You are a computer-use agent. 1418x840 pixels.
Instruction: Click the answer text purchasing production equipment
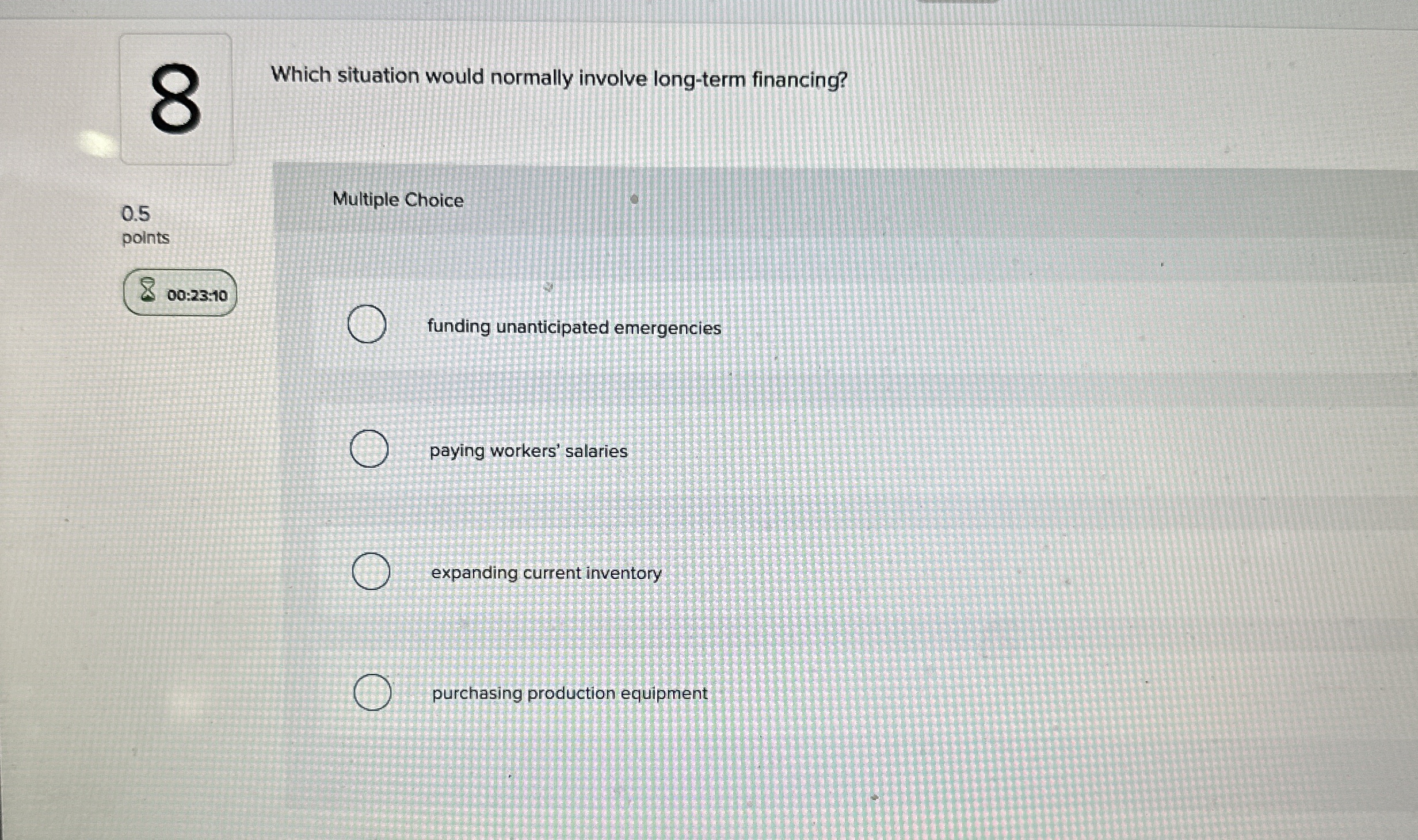click(x=569, y=693)
